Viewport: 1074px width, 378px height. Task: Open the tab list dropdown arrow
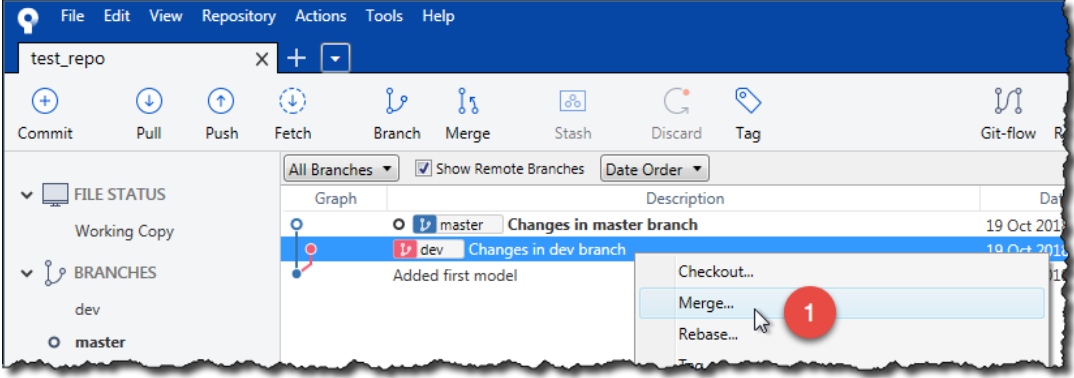(x=335, y=59)
